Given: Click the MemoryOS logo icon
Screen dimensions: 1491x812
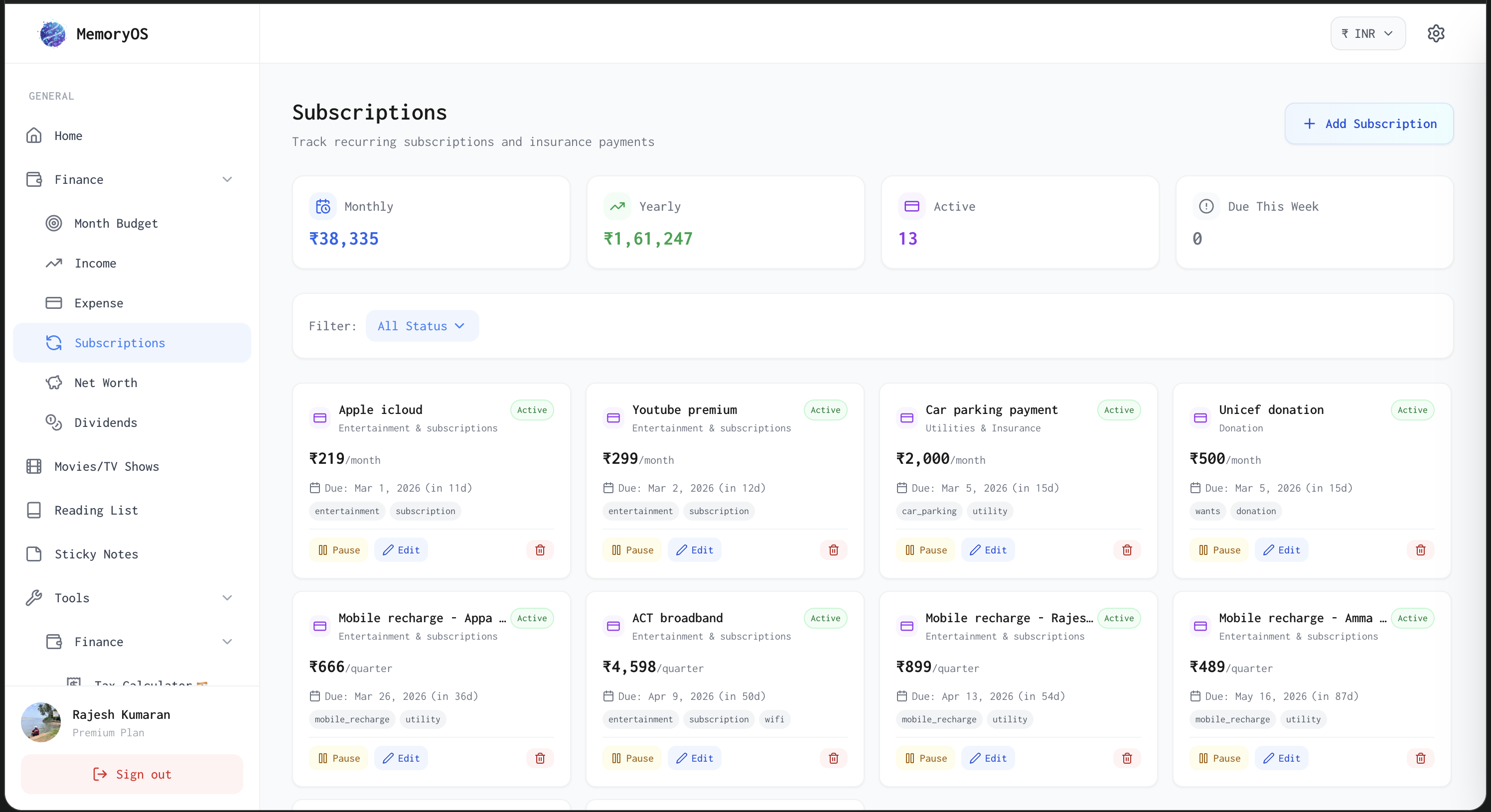Looking at the screenshot, I should [x=52, y=33].
